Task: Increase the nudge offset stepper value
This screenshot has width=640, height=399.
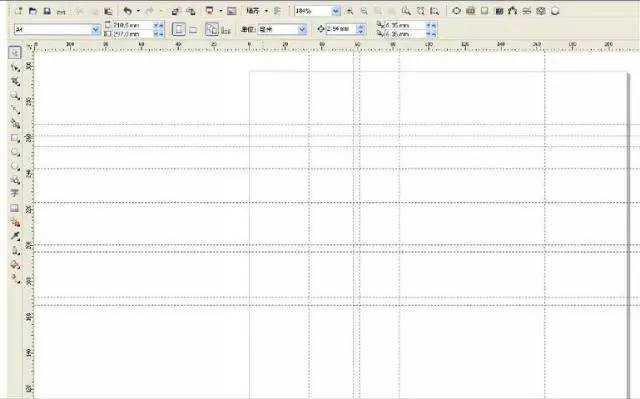Action: 360,27
